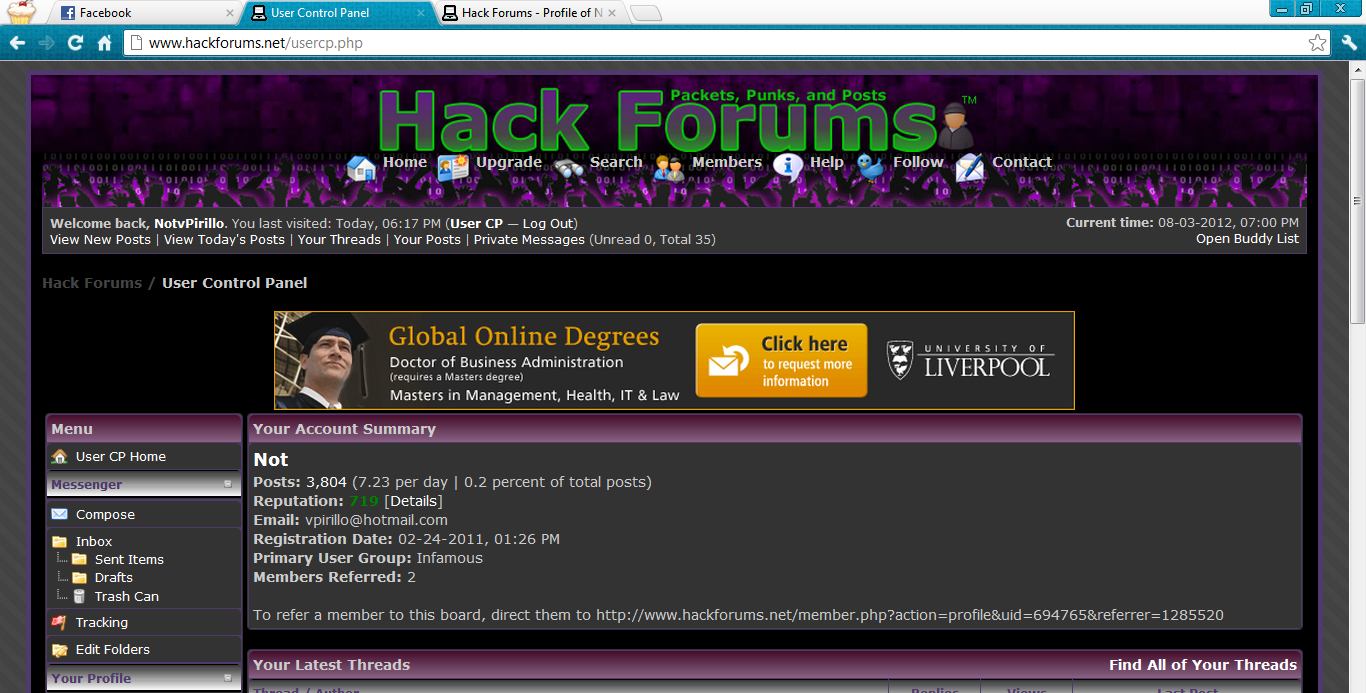Click the Members people icon

[x=669, y=167]
